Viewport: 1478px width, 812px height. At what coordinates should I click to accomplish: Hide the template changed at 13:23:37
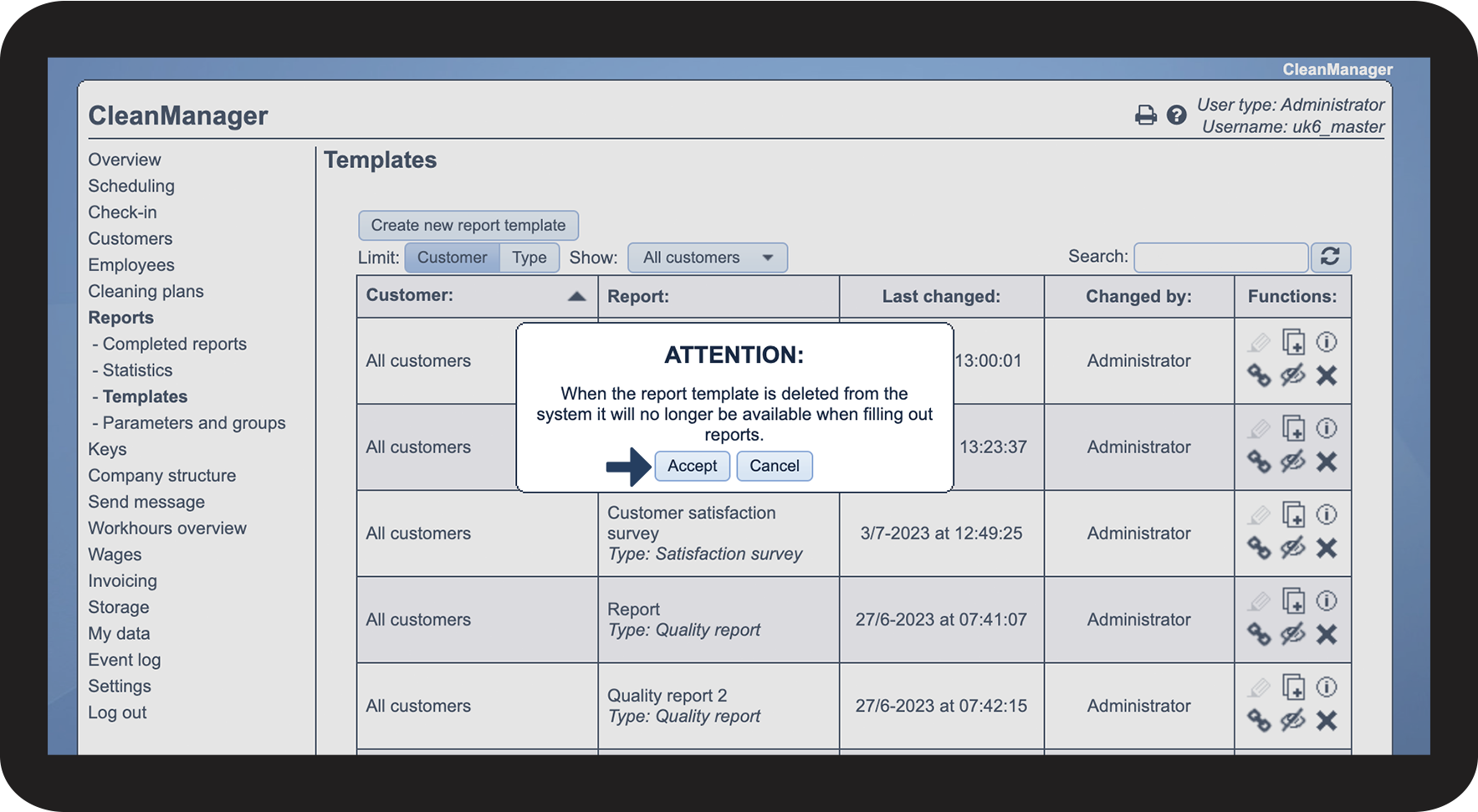tap(1293, 462)
